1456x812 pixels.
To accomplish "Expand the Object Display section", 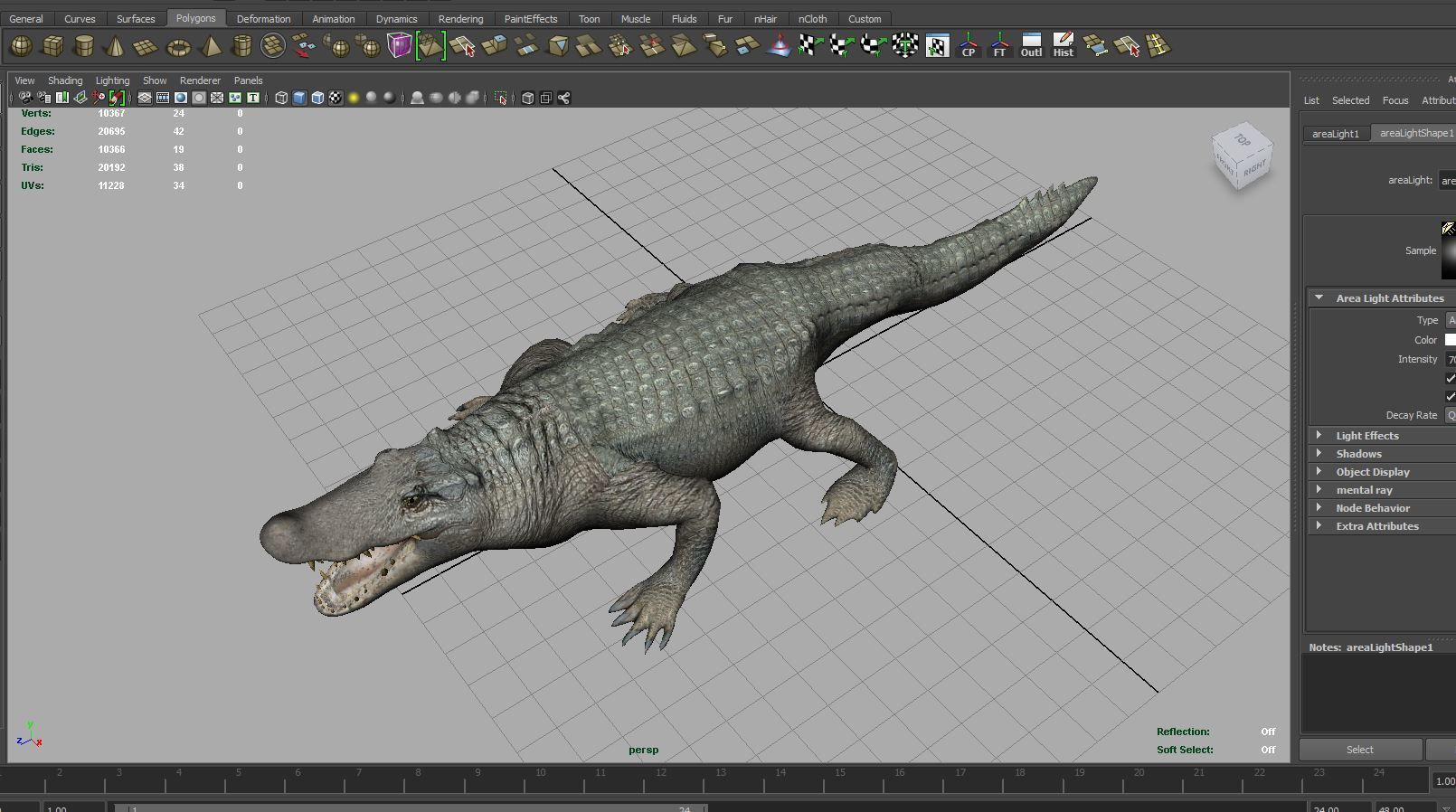I will click(x=1319, y=471).
